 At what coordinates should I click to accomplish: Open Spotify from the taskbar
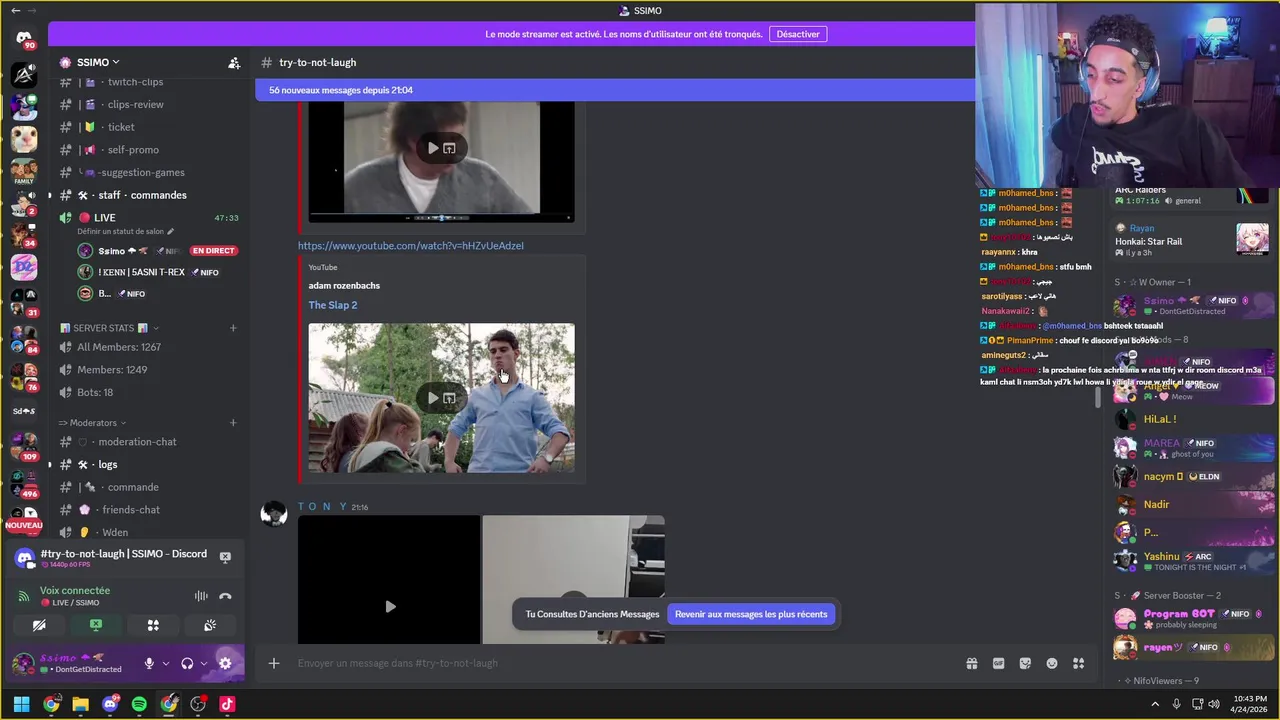[x=139, y=704]
